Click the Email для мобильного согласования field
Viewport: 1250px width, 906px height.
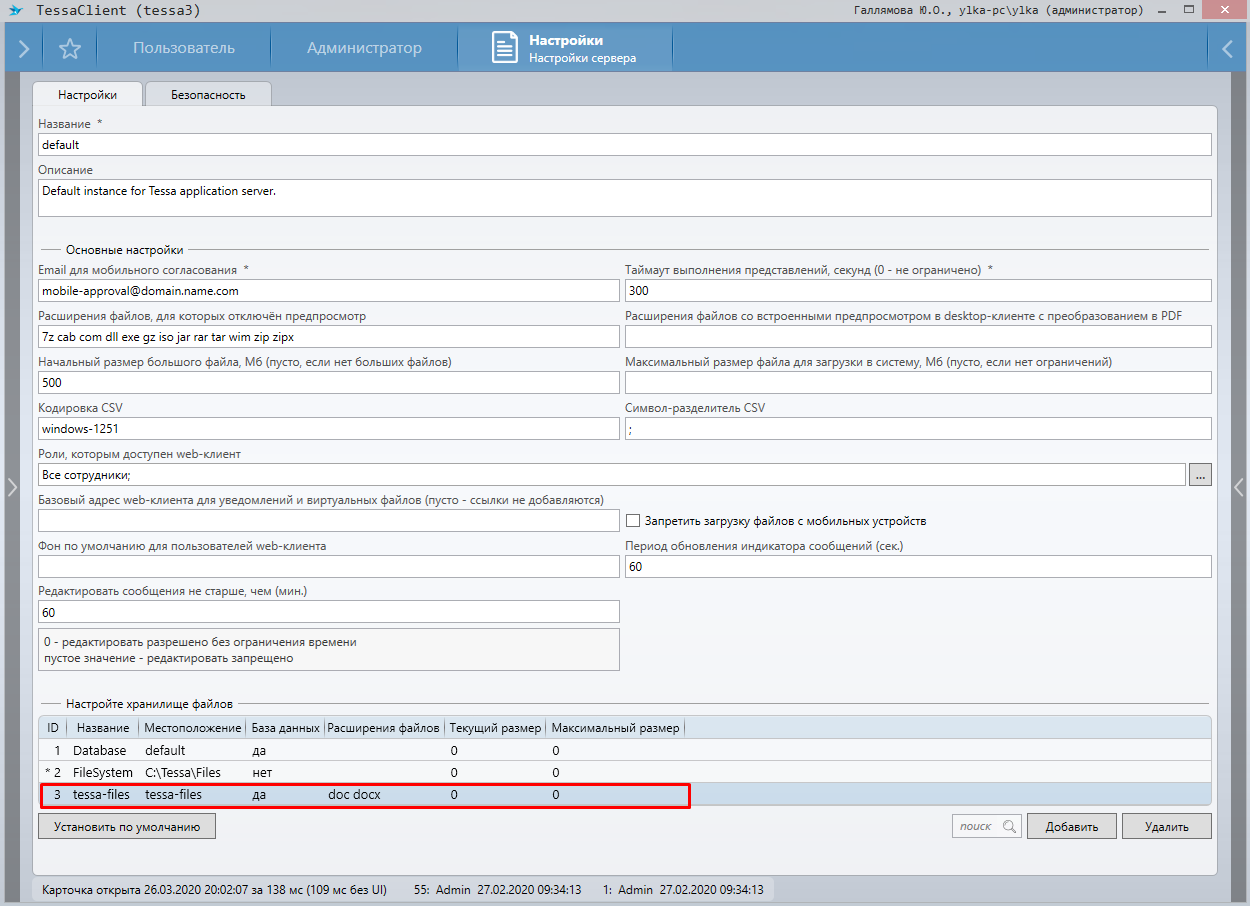328,291
